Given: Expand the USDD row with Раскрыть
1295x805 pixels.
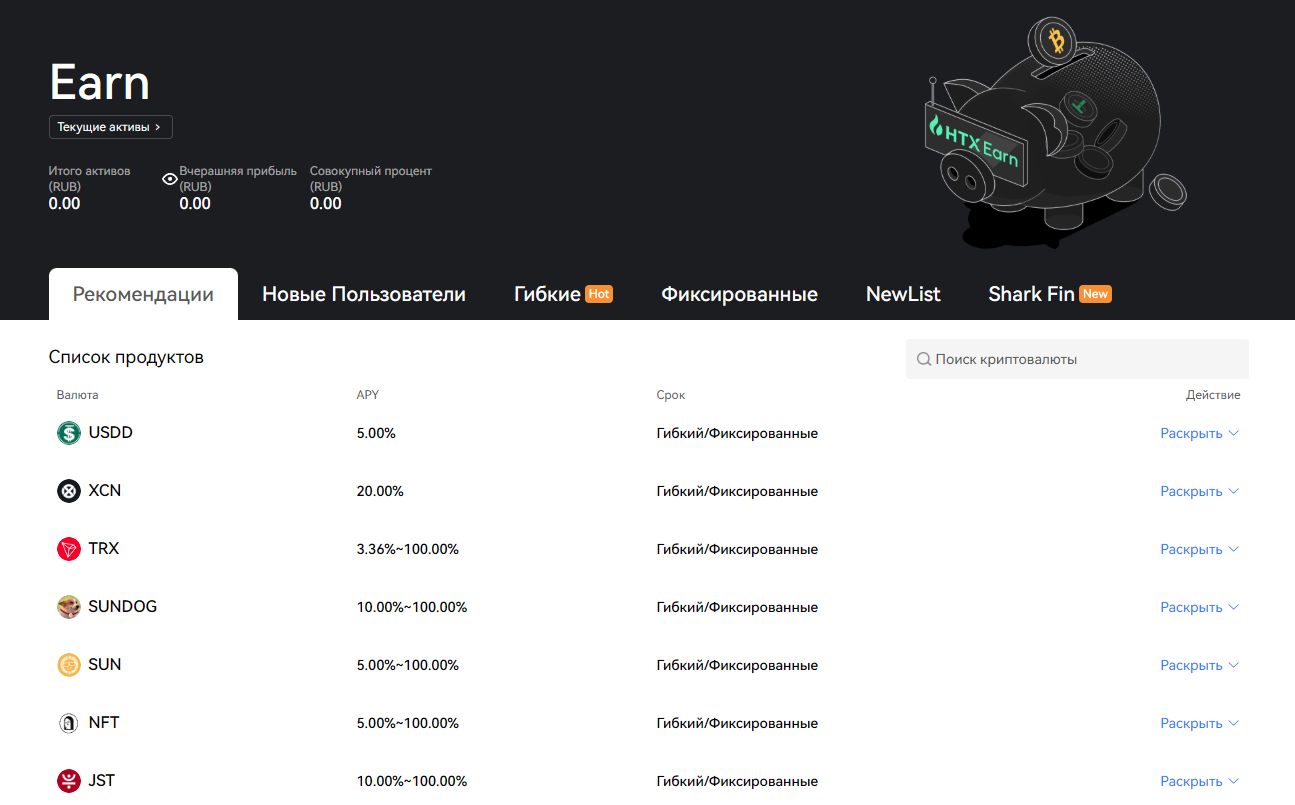Looking at the screenshot, I should point(1199,434).
